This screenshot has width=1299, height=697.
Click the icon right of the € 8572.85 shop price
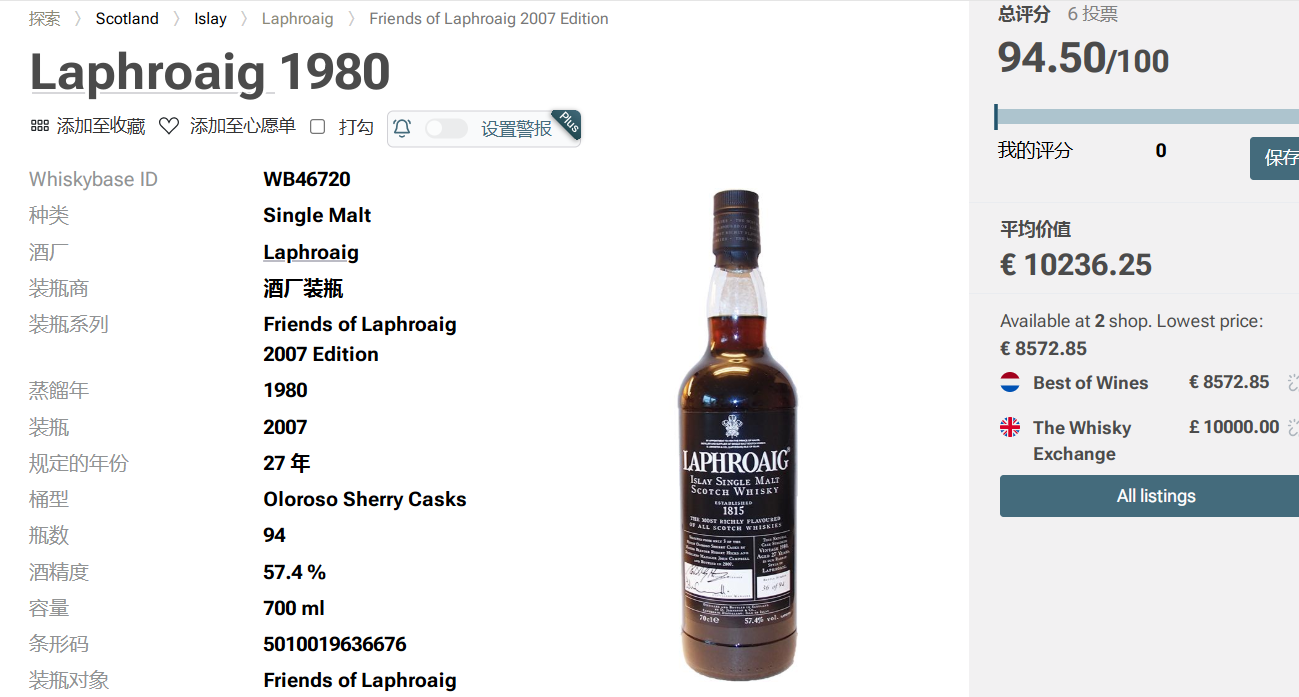coord(1292,382)
